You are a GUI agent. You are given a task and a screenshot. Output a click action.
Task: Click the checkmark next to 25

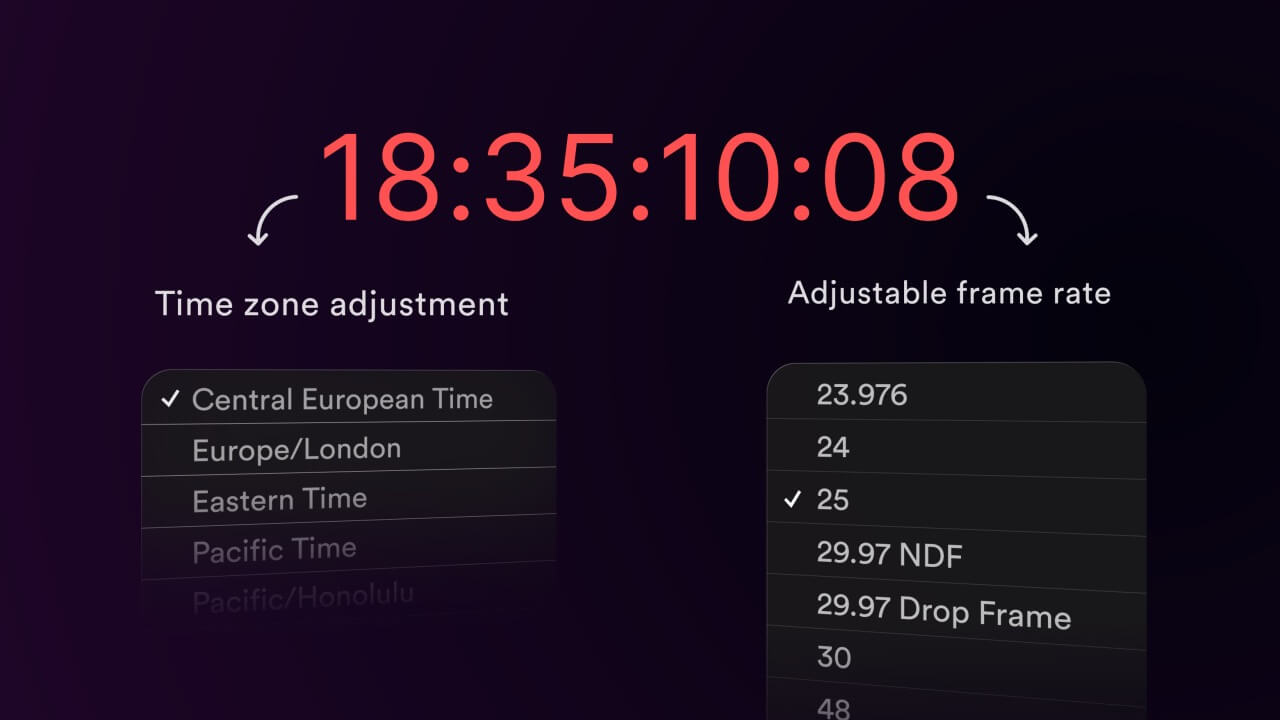point(792,498)
